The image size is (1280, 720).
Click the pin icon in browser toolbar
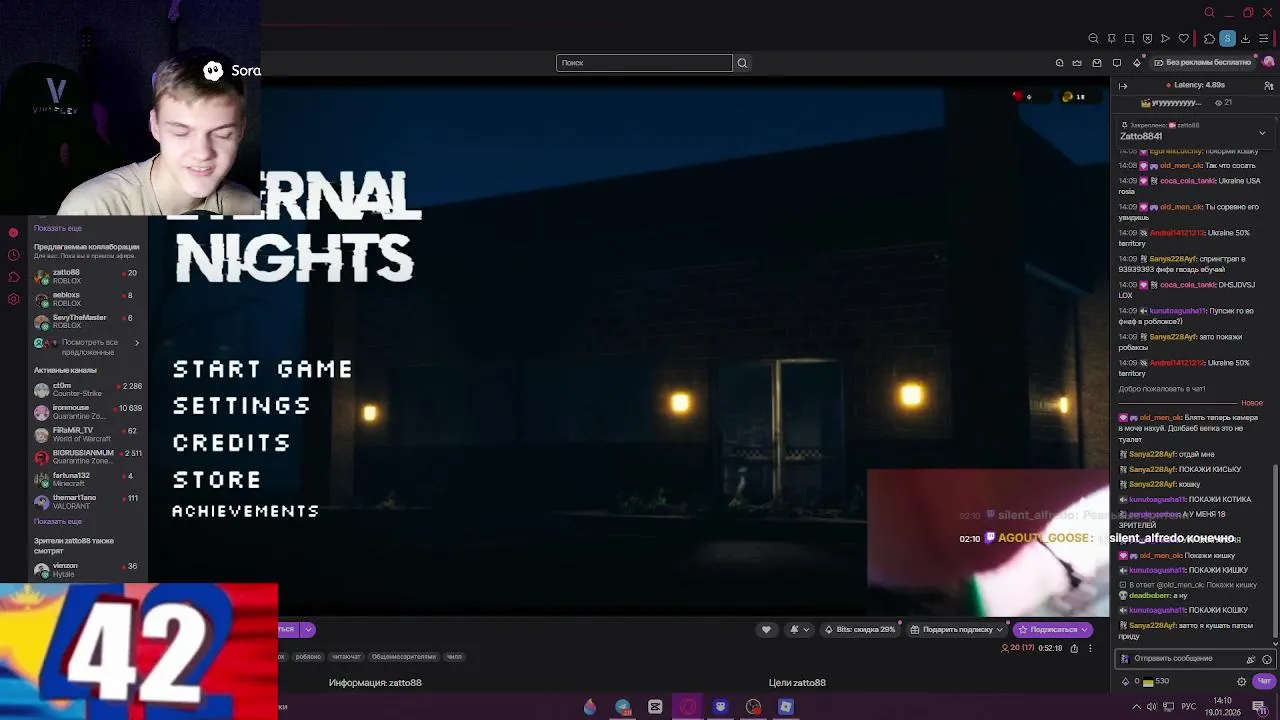tap(1111, 39)
